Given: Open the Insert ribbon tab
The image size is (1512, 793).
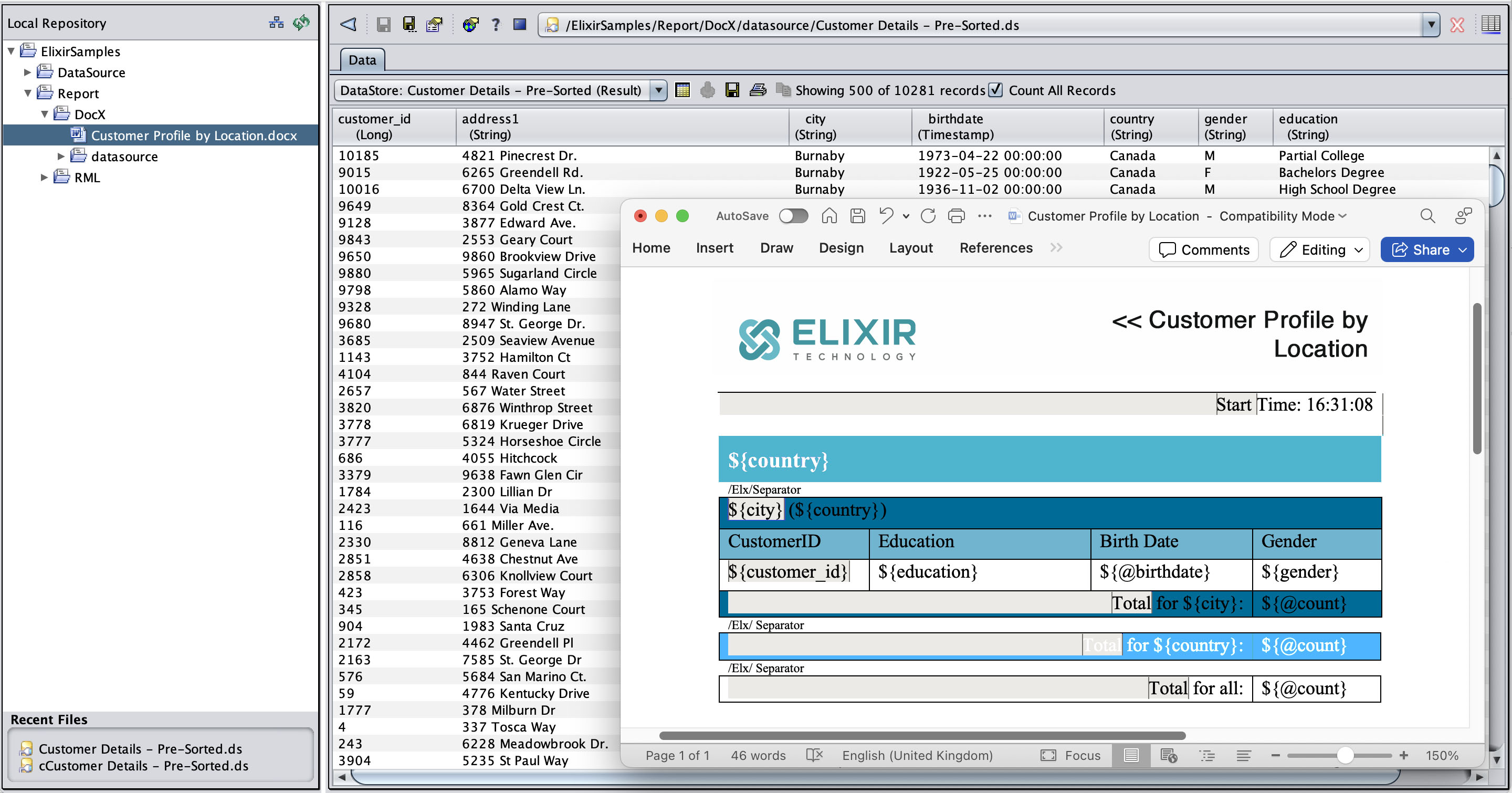Looking at the screenshot, I should click(x=715, y=248).
